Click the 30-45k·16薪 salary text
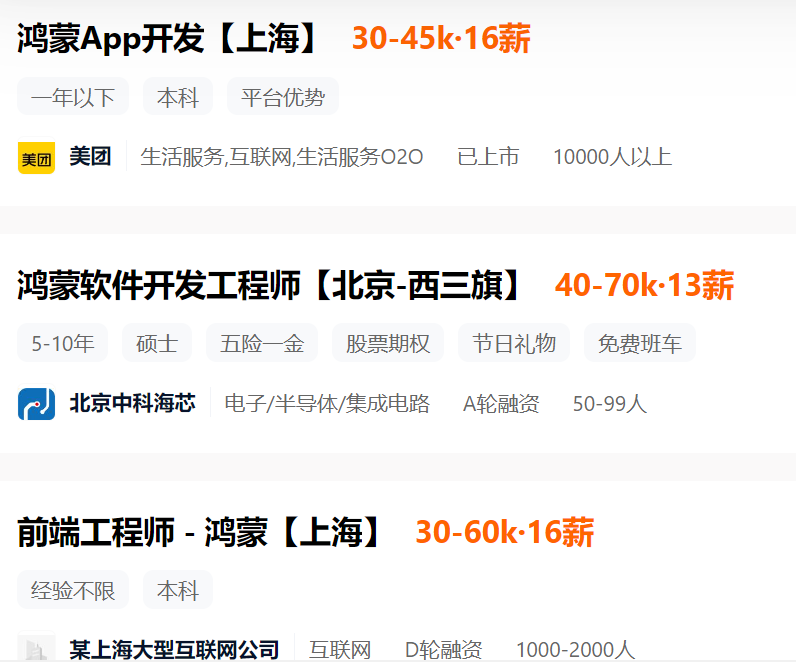796x662 pixels. point(441,39)
